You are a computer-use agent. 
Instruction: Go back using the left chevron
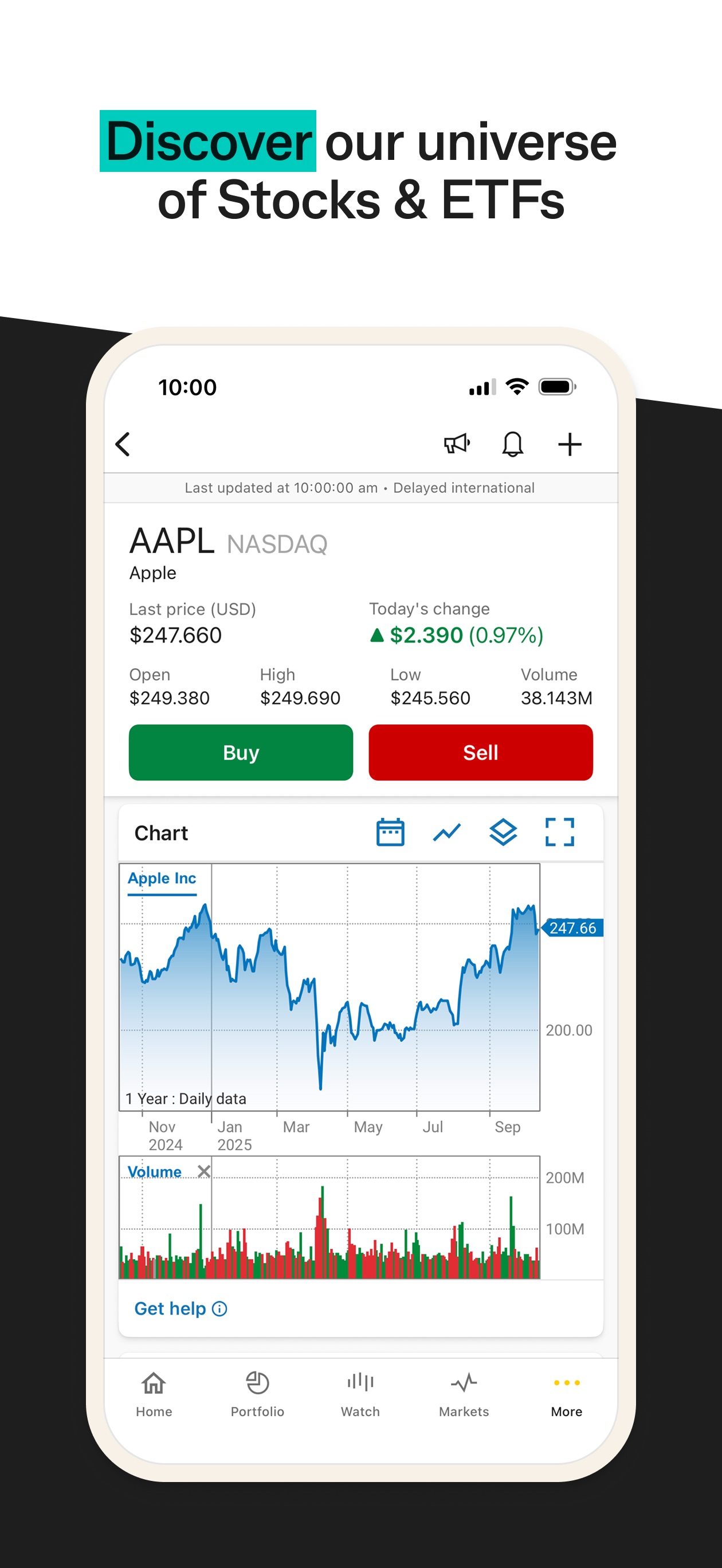(123, 444)
